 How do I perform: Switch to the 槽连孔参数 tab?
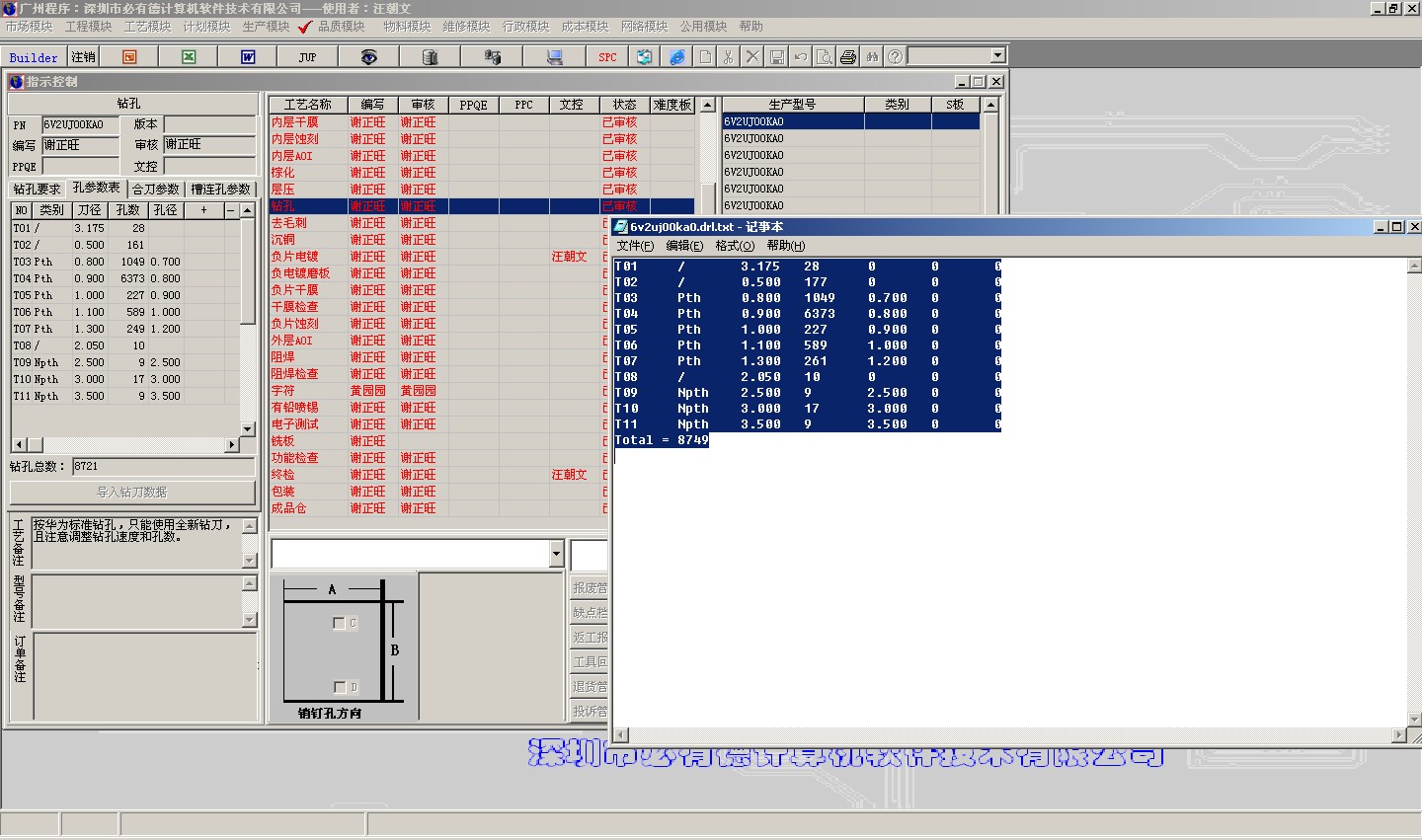[x=220, y=190]
